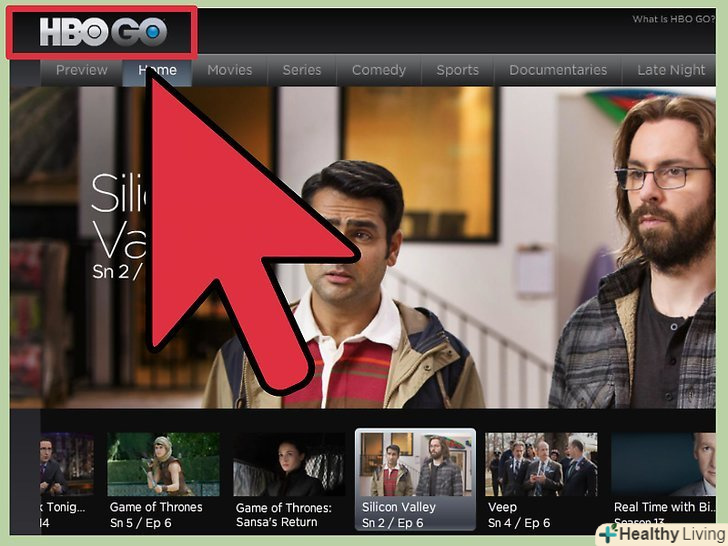Viewport: 728px width, 546px height.
Task: Select the Silicon Valley Sn 2 / Ep 6 thumbnail
Action: [416, 464]
